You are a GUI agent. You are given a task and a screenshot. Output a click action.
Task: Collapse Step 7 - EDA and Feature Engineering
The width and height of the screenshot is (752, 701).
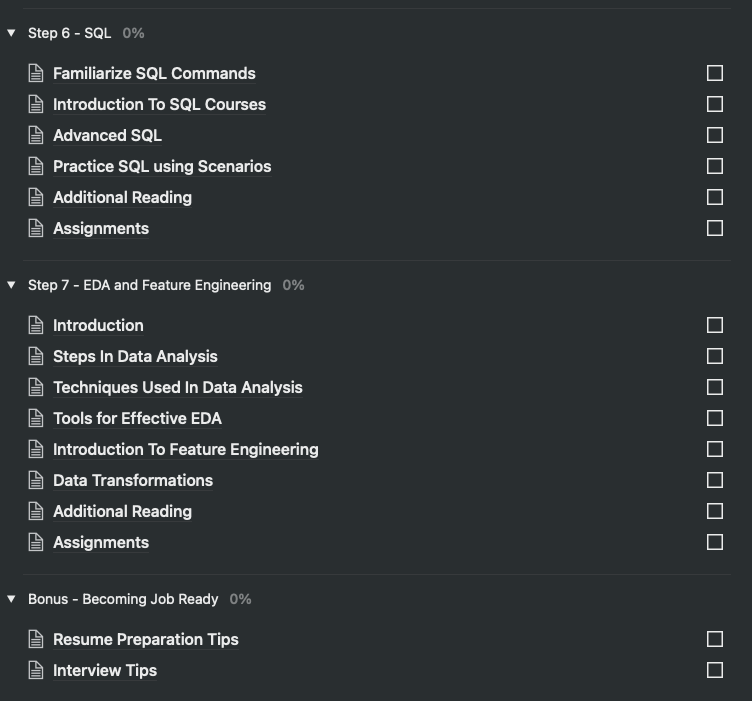(11, 285)
